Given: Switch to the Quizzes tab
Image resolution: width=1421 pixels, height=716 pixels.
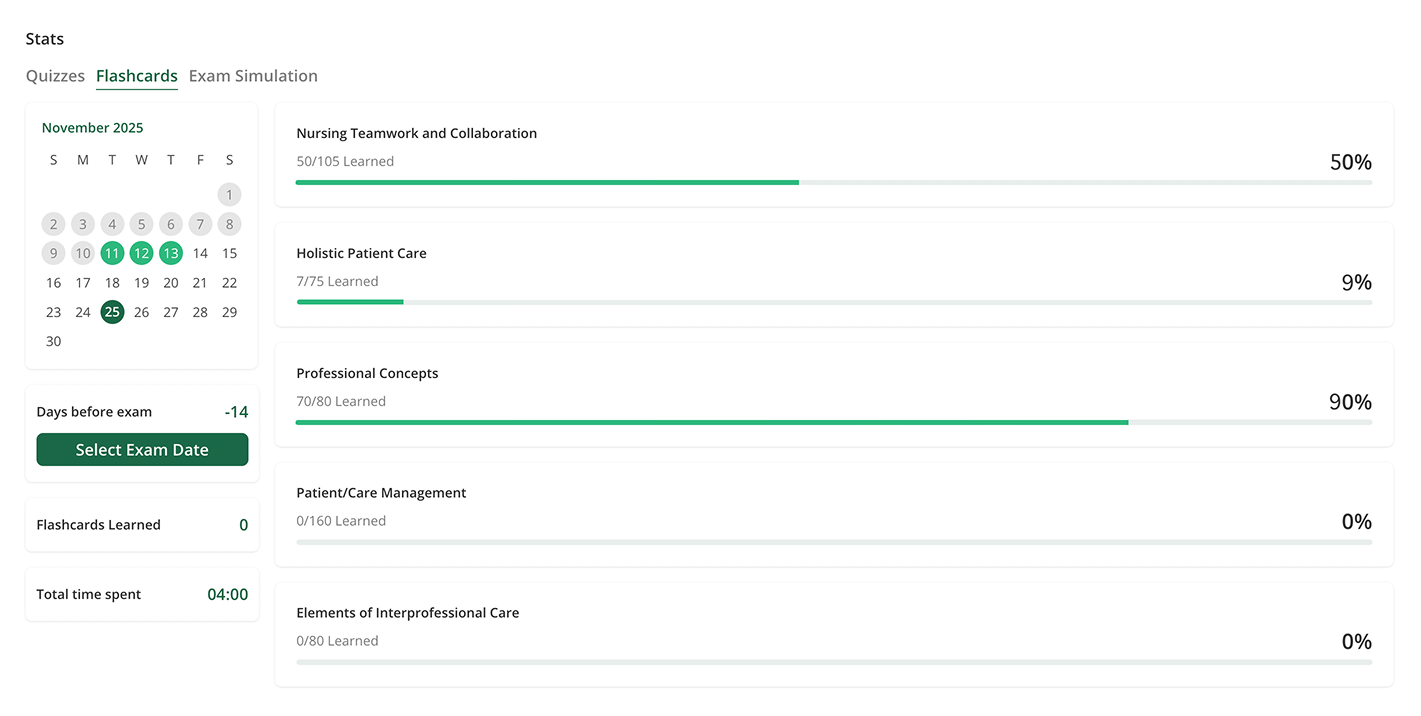Looking at the screenshot, I should pos(55,76).
